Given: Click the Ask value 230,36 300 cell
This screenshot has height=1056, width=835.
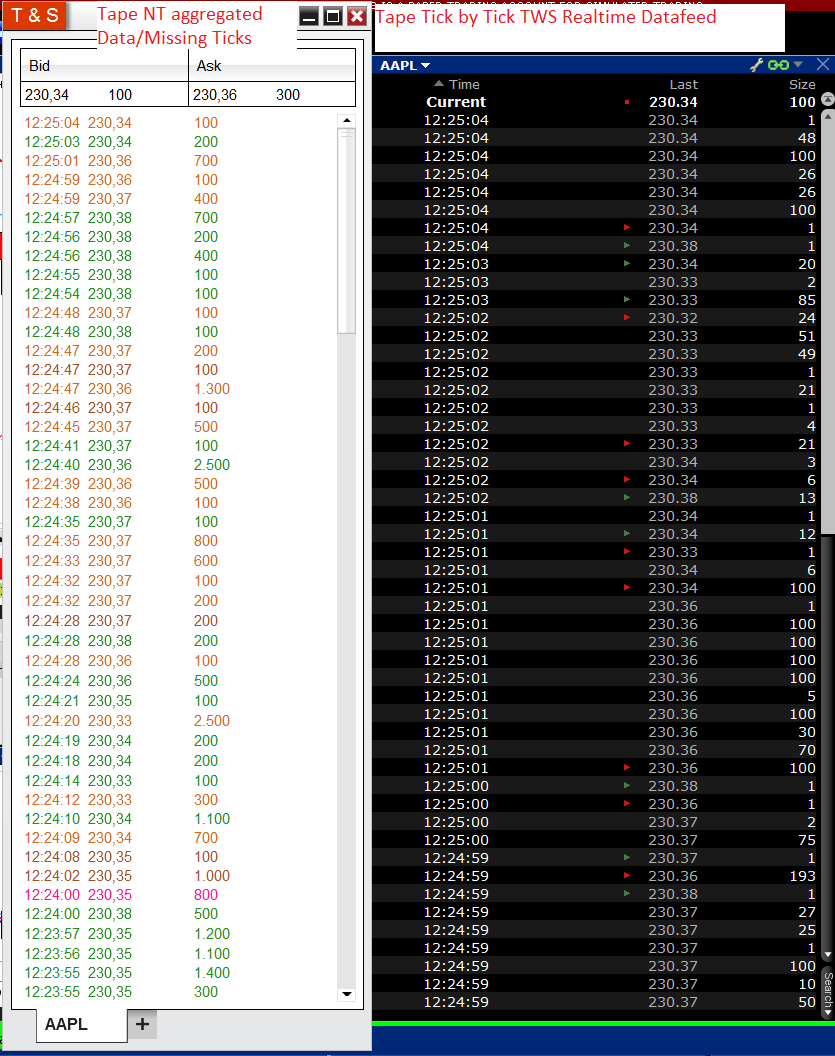Looking at the screenshot, I should point(272,94).
